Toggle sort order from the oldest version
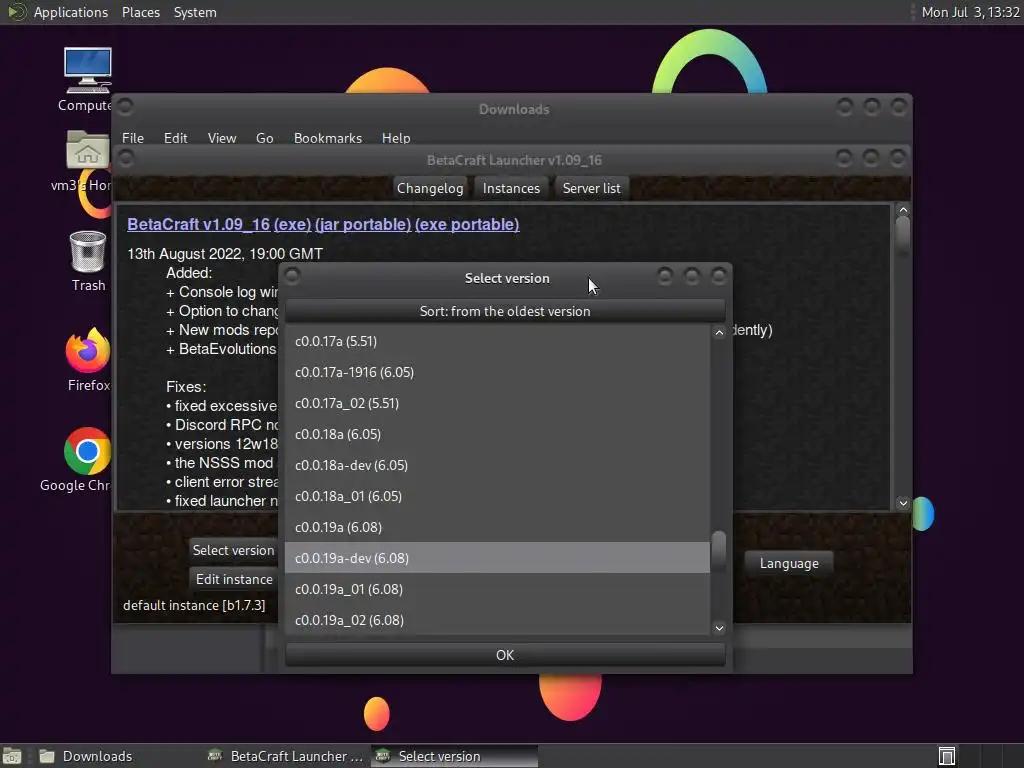1024x768 pixels. tap(505, 311)
